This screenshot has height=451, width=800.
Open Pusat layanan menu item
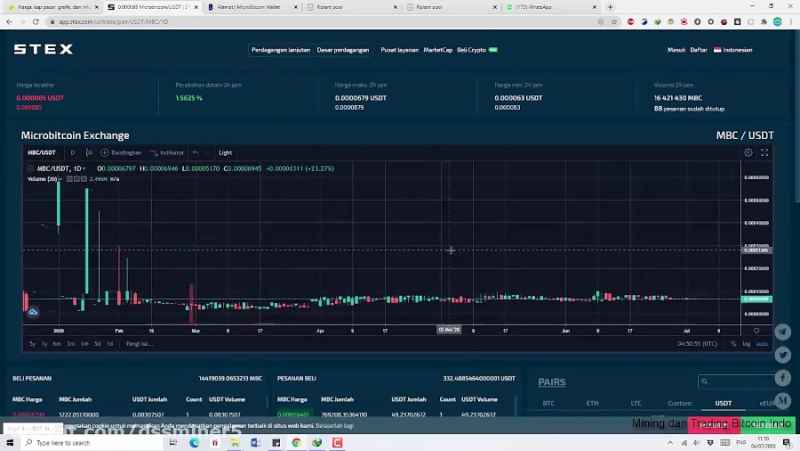(399, 50)
